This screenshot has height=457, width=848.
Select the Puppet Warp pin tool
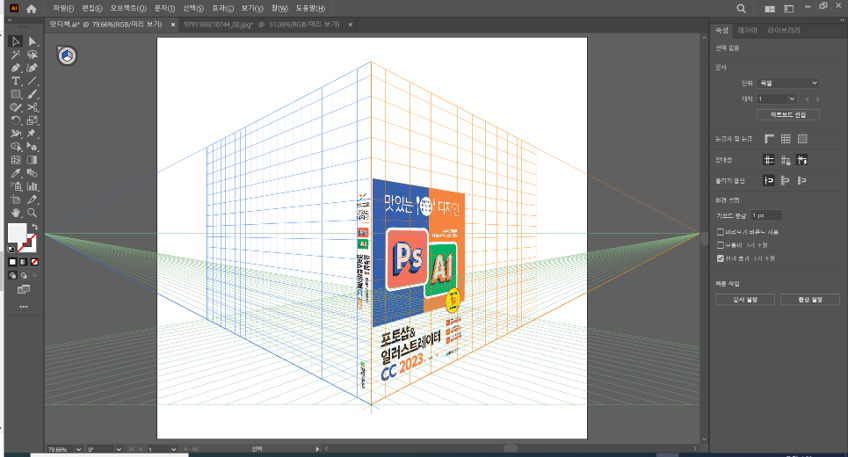[32, 134]
